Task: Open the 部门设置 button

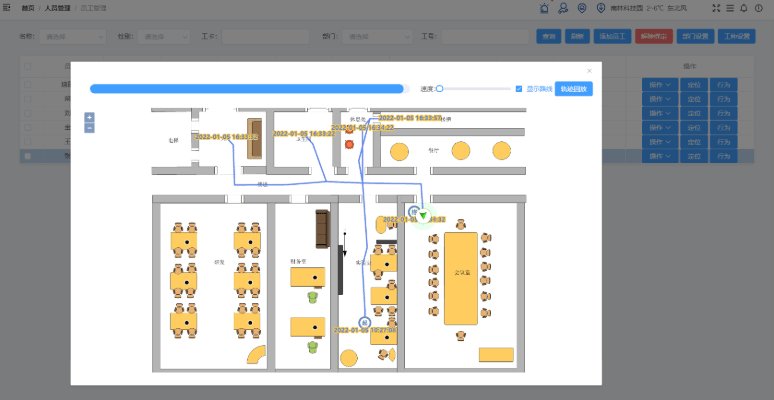Action: [x=695, y=36]
